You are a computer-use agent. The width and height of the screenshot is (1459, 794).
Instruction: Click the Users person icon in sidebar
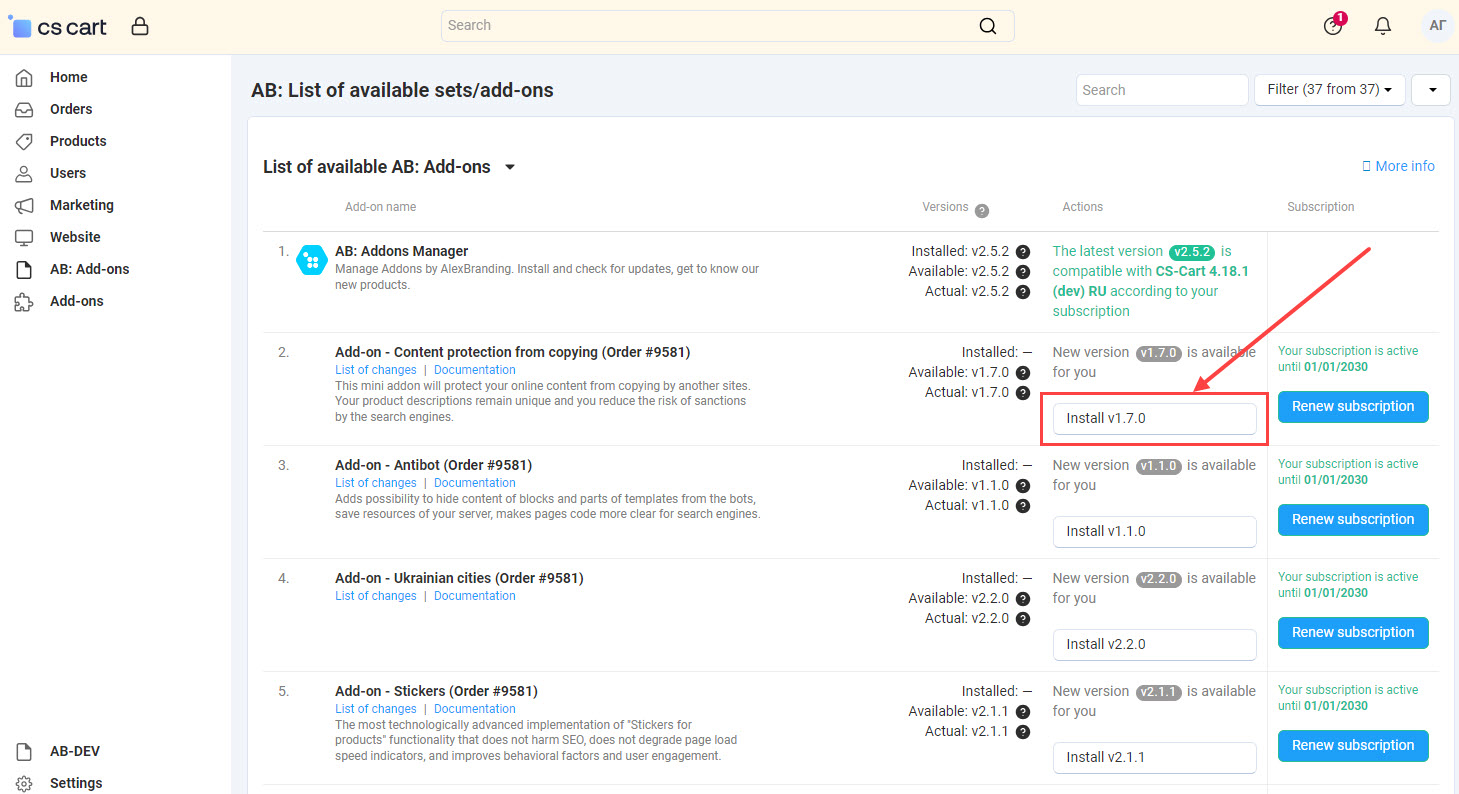pos(24,173)
